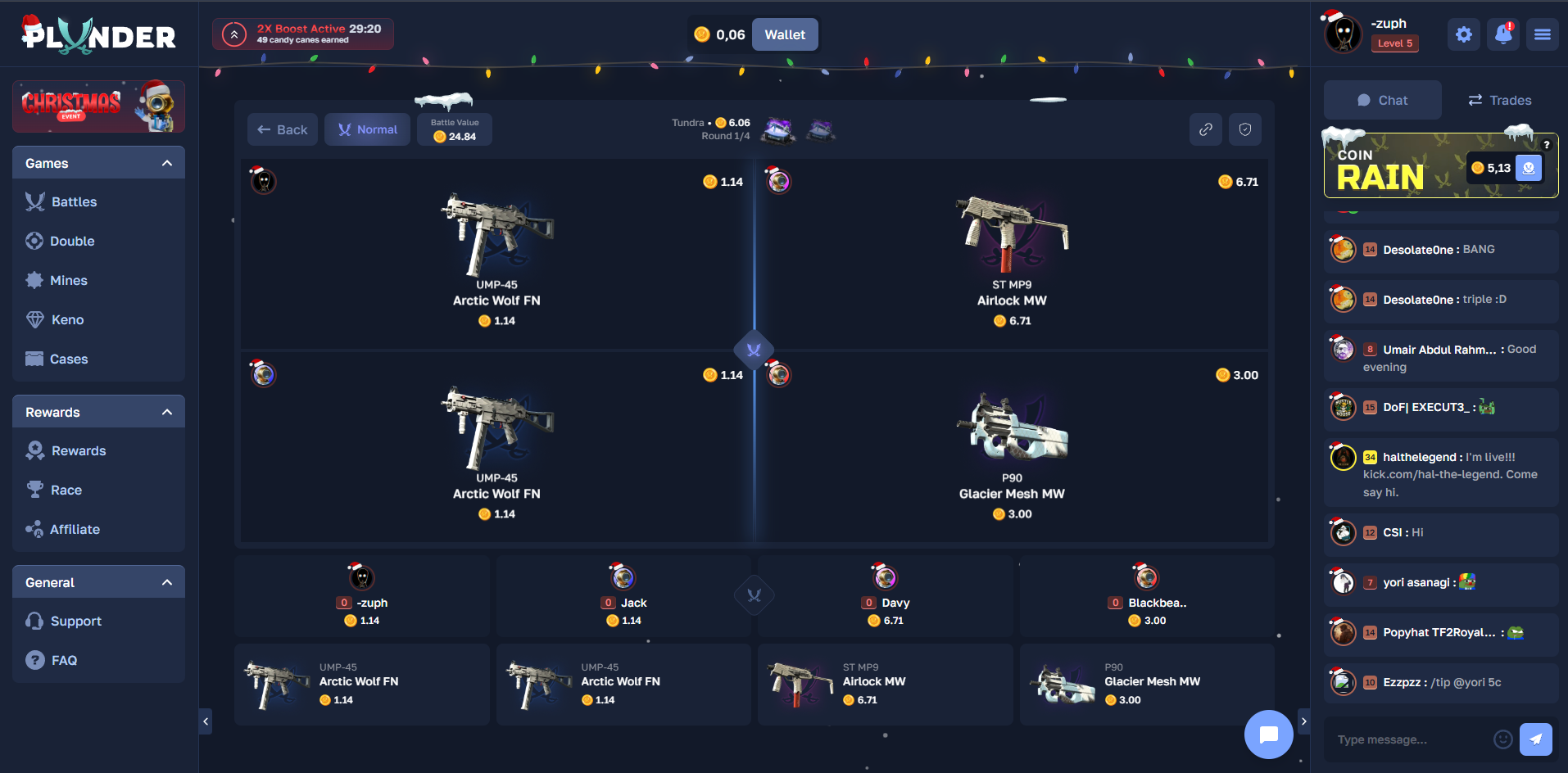The height and width of the screenshot is (773, 1568).
Task: Click the chat message input field
Action: [1409, 739]
